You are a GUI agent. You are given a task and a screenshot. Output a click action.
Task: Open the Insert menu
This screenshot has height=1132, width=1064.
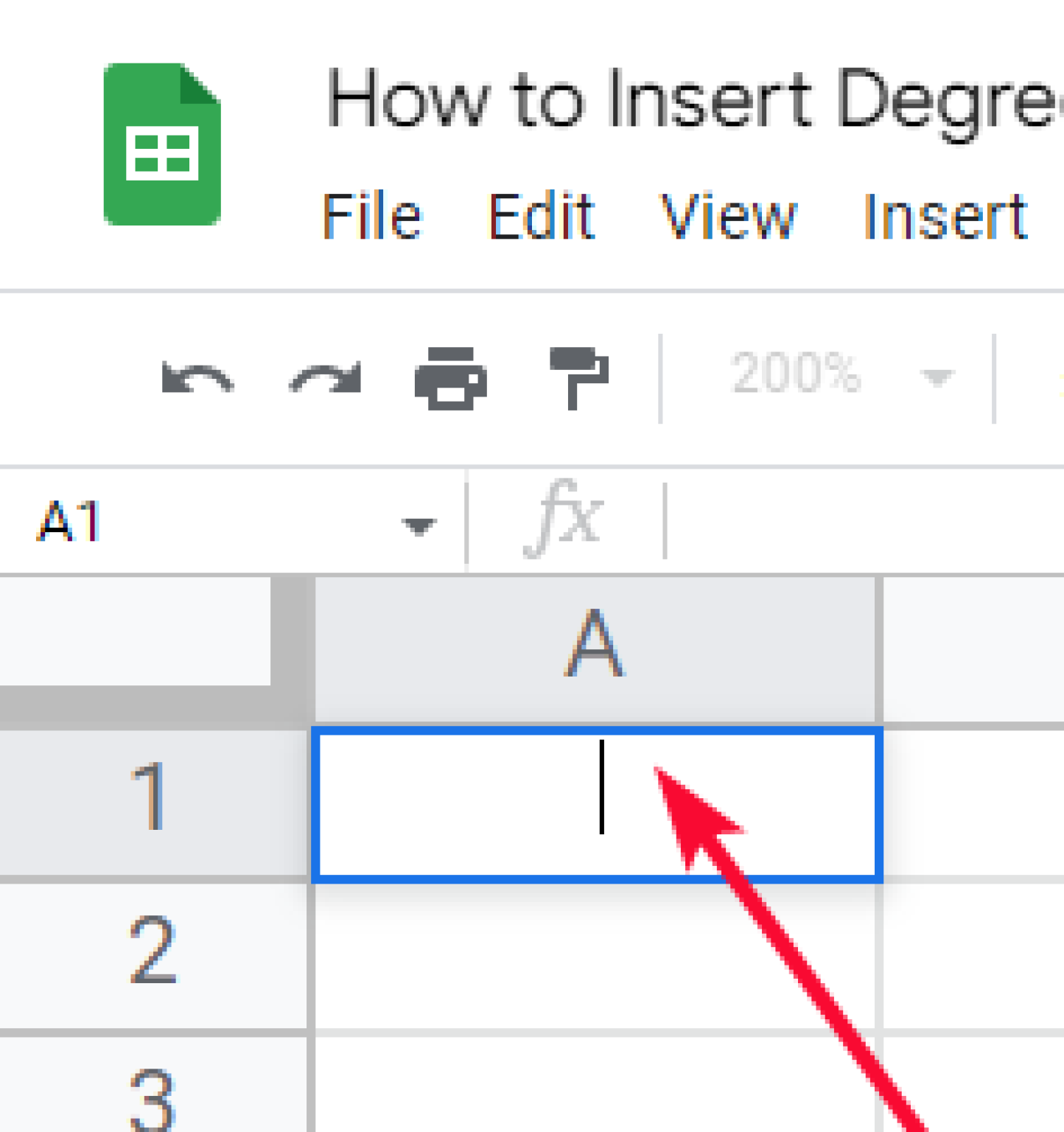tap(945, 217)
